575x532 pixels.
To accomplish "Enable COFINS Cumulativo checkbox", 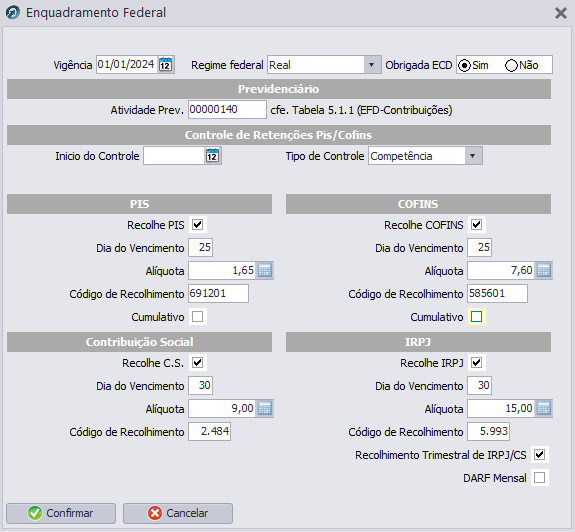I will point(476,317).
